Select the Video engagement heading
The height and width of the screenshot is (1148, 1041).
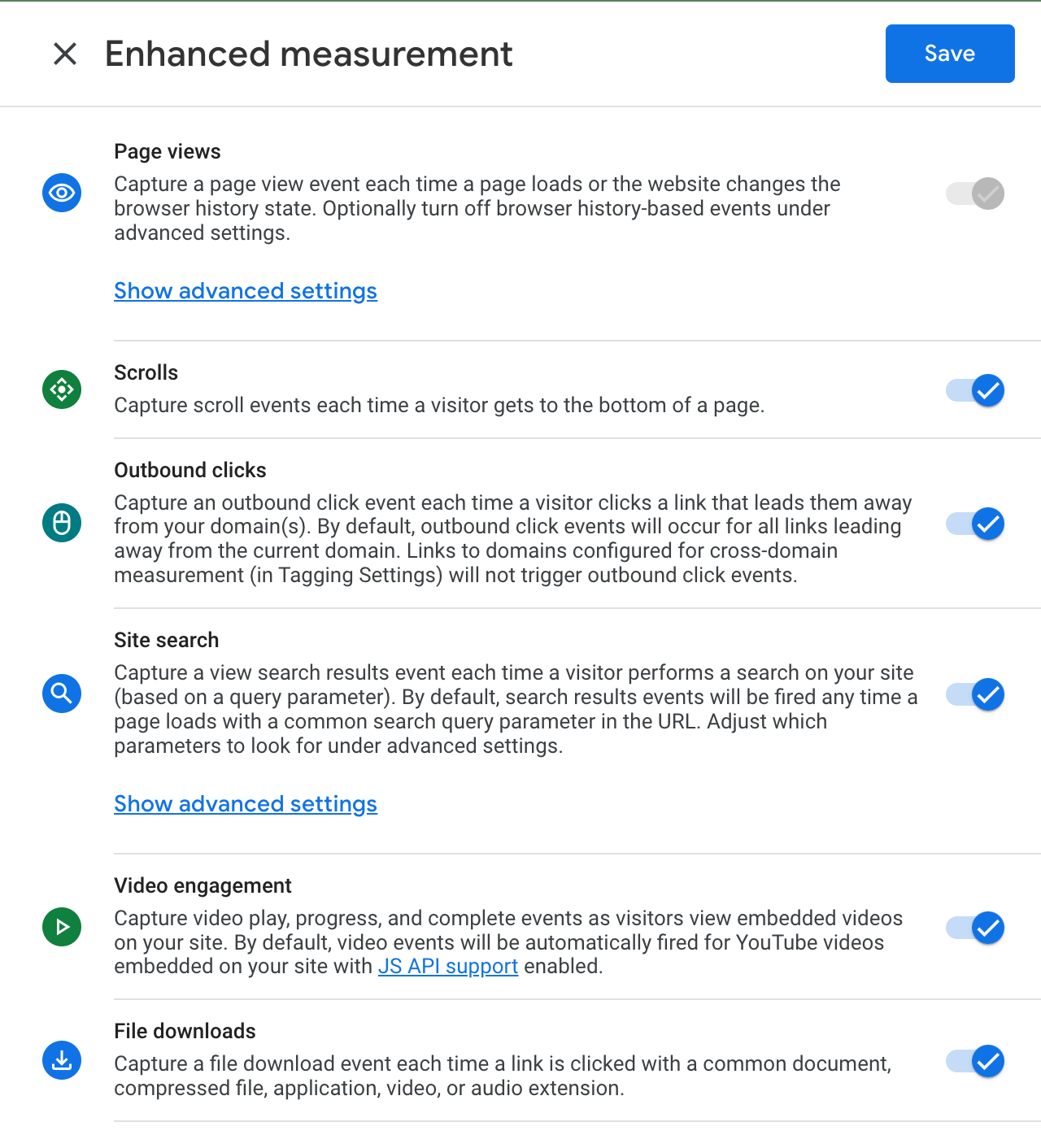(x=203, y=885)
